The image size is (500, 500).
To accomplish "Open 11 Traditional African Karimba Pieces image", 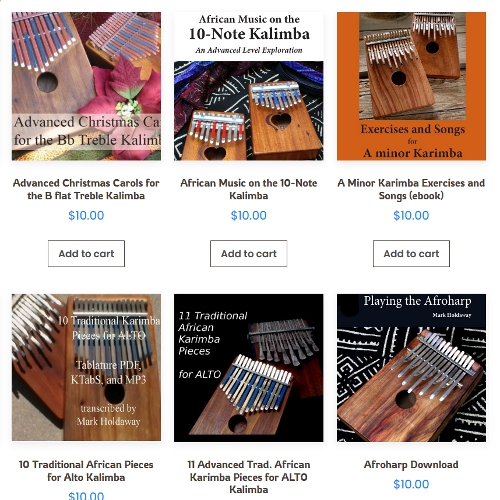I will [x=249, y=368].
